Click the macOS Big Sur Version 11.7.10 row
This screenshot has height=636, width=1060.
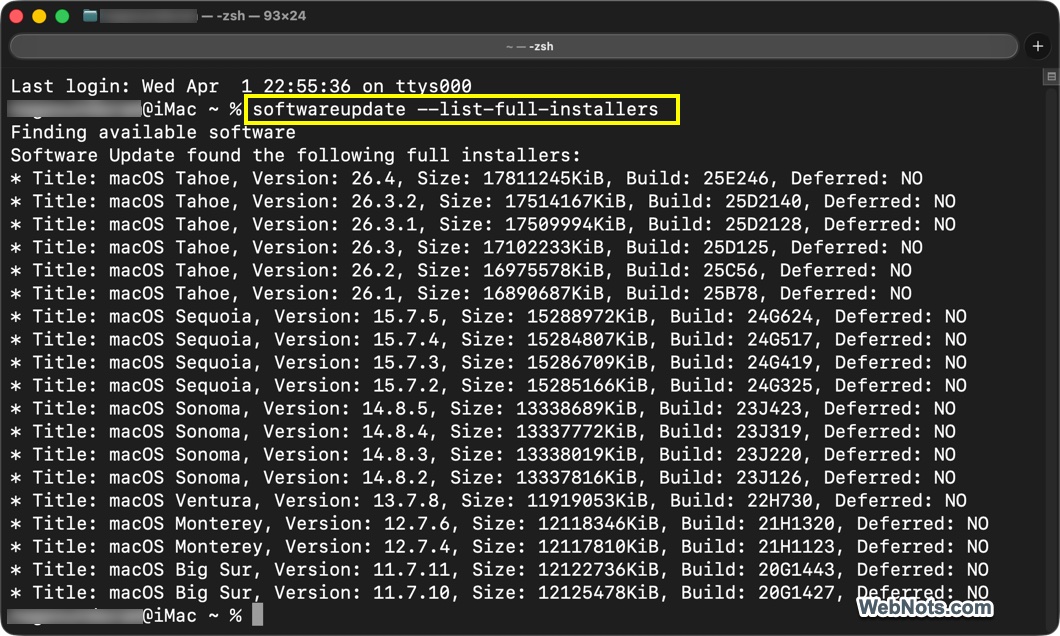coord(500,591)
